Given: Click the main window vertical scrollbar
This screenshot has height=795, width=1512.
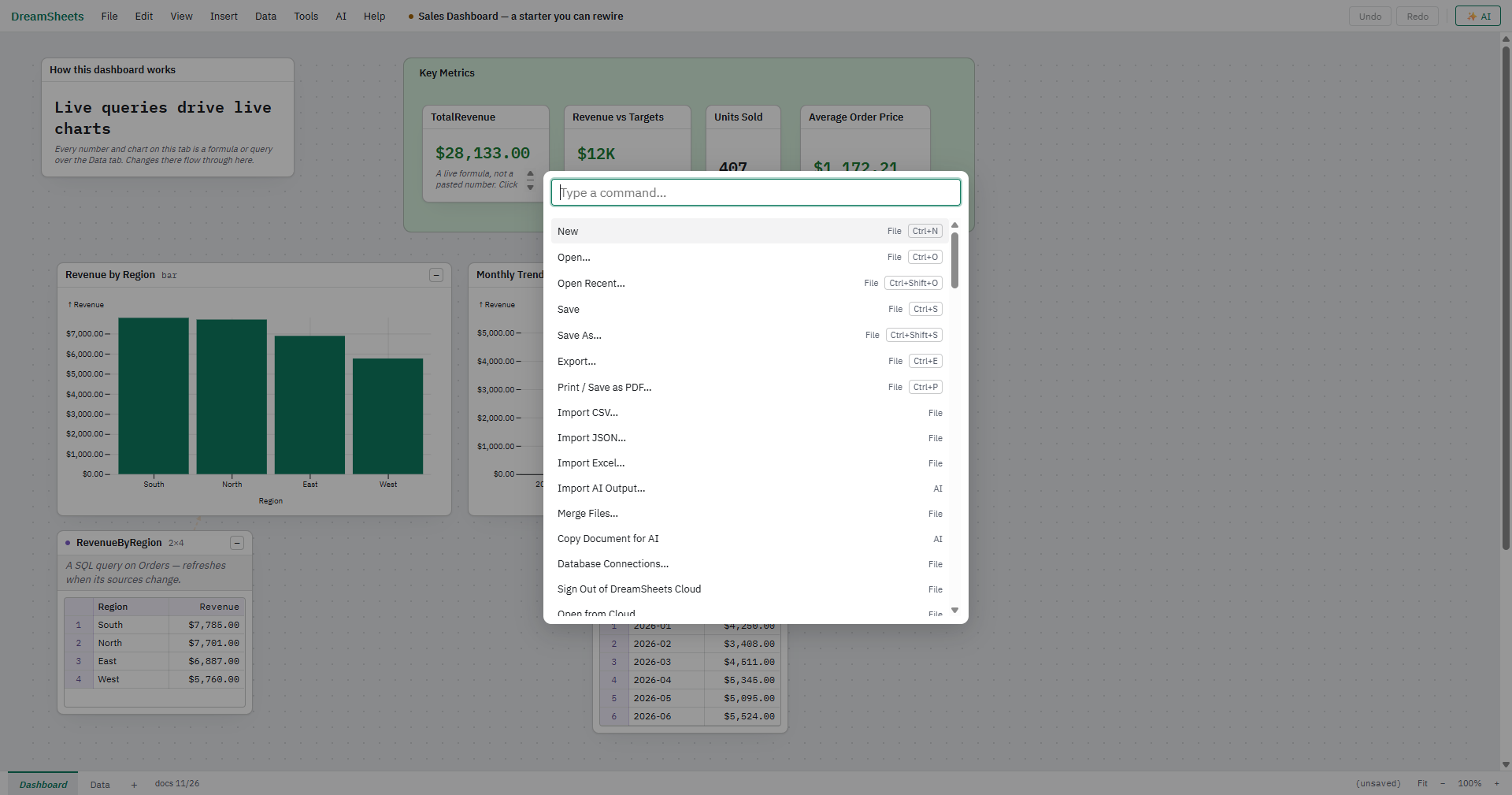Looking at the screenshot, I should coord(1506,299).
